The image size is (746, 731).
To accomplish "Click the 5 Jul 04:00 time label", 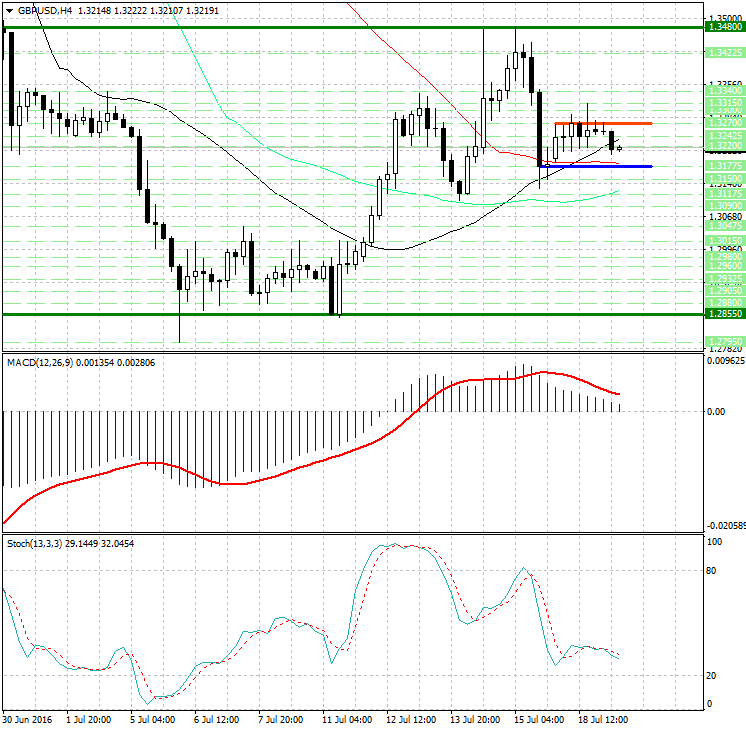I will [153, 719].
